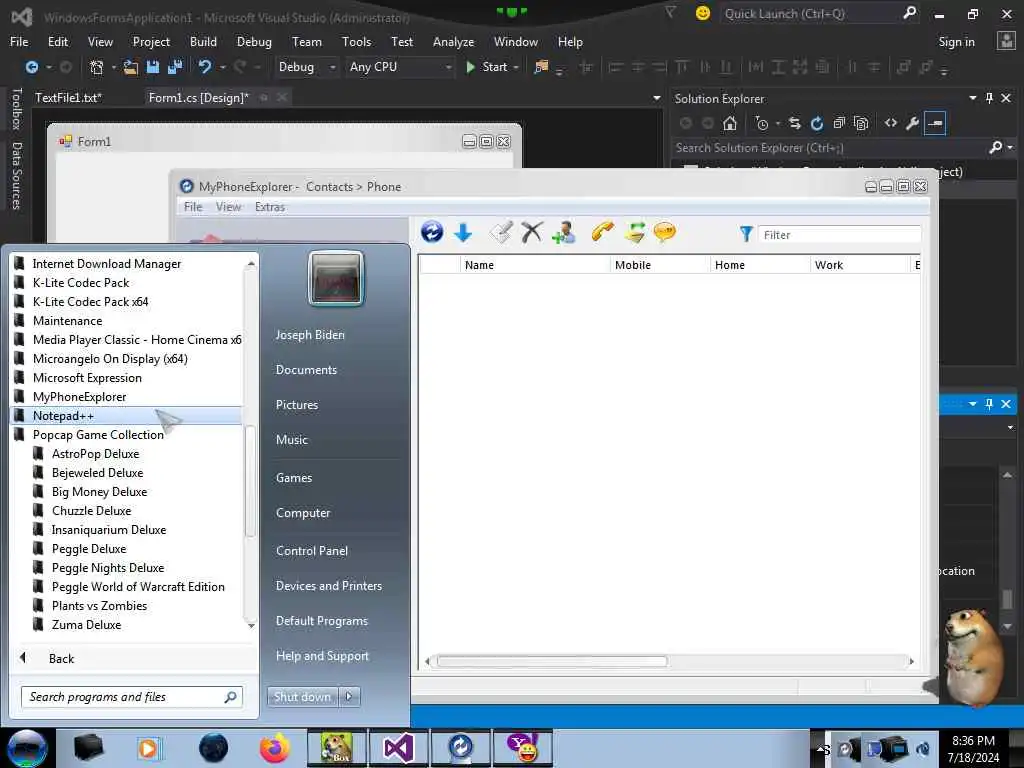This screenshot has height=768, width=1024.
Task: Click the Properties wrench in Solution Explorer
Action: [x=912, y=123]
